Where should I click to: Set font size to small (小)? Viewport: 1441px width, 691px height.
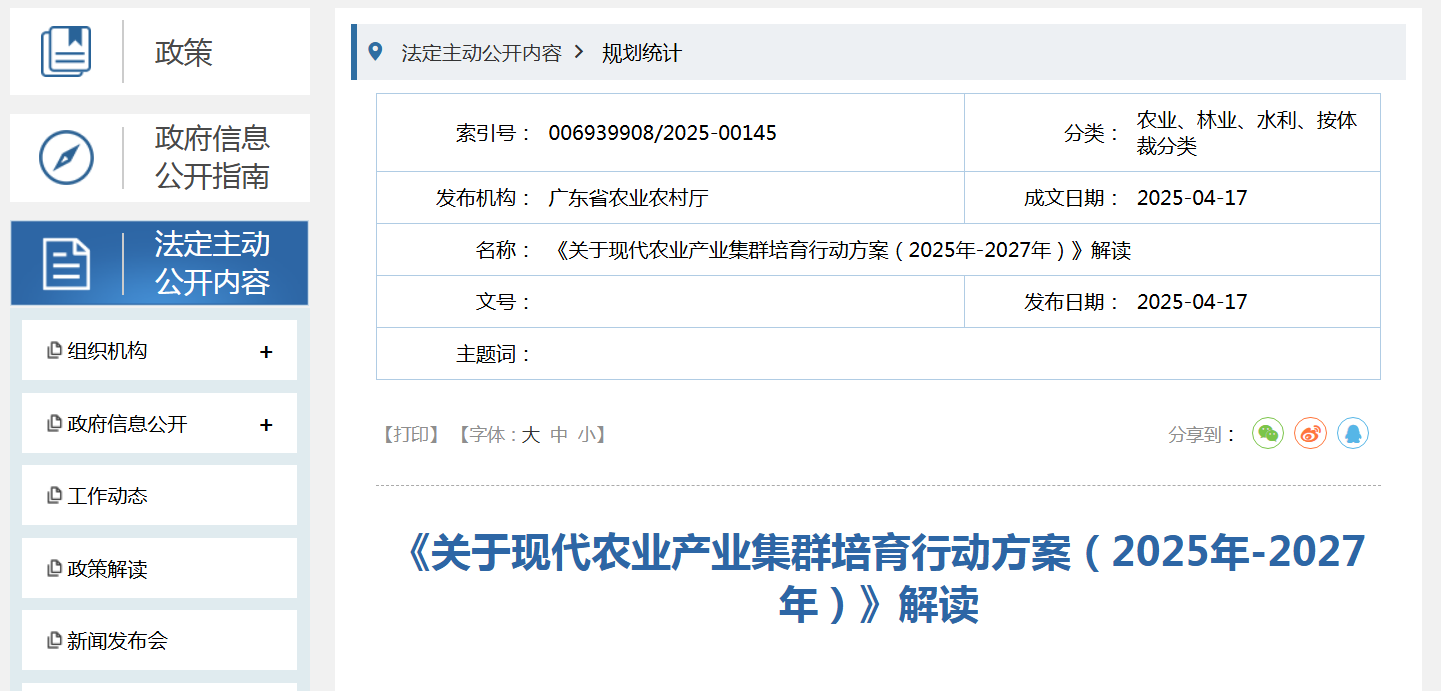tap(586, 435)
